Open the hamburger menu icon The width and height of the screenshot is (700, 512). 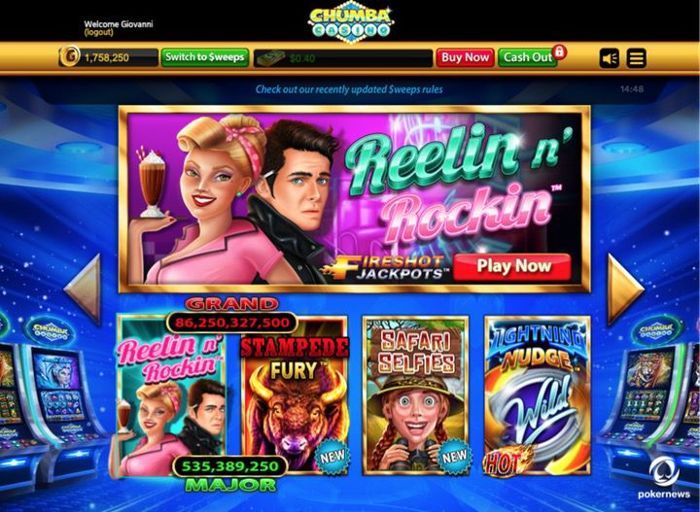[x=636, y=58]
